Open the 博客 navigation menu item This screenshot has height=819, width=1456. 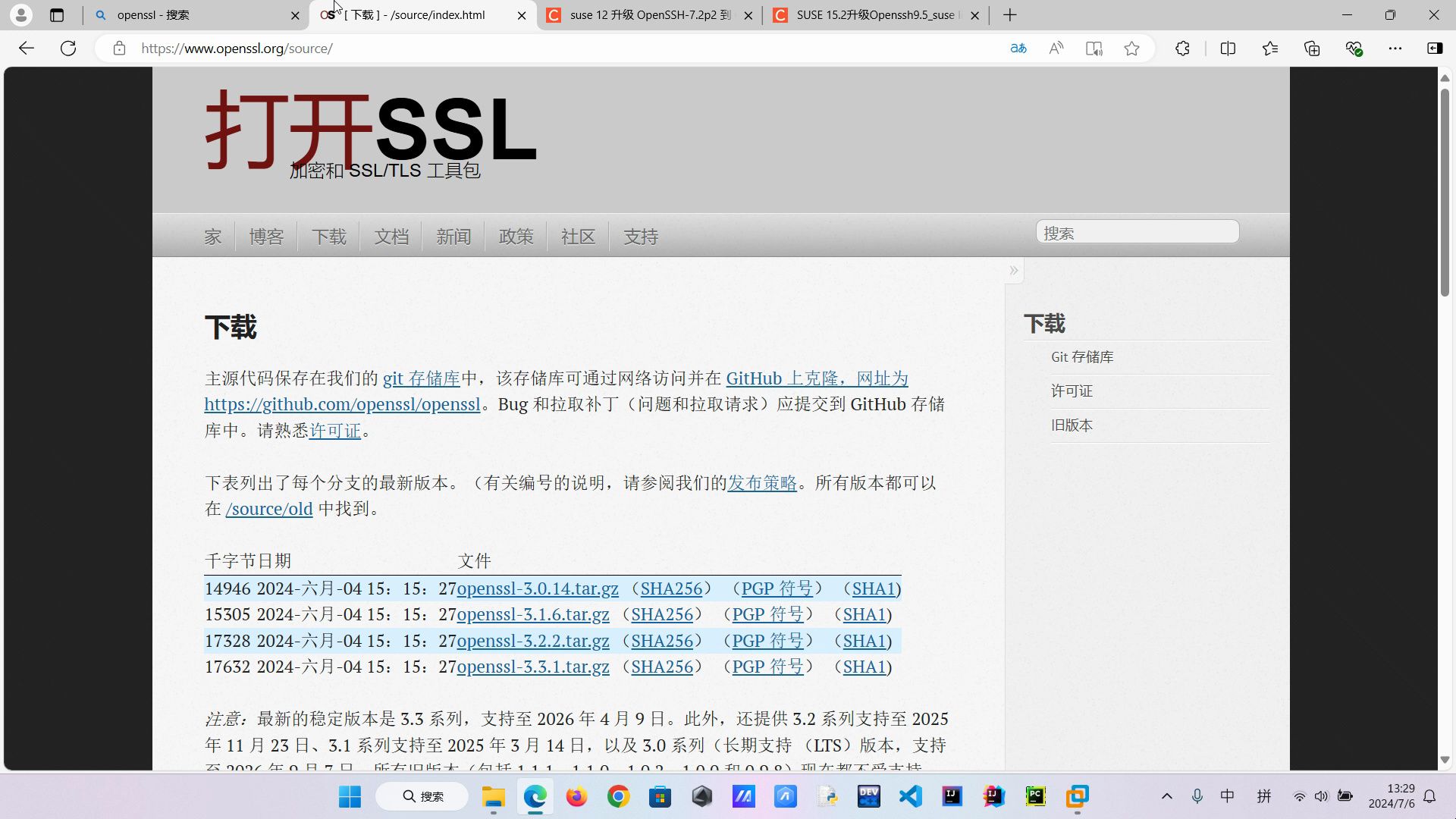tap(266, 237)
